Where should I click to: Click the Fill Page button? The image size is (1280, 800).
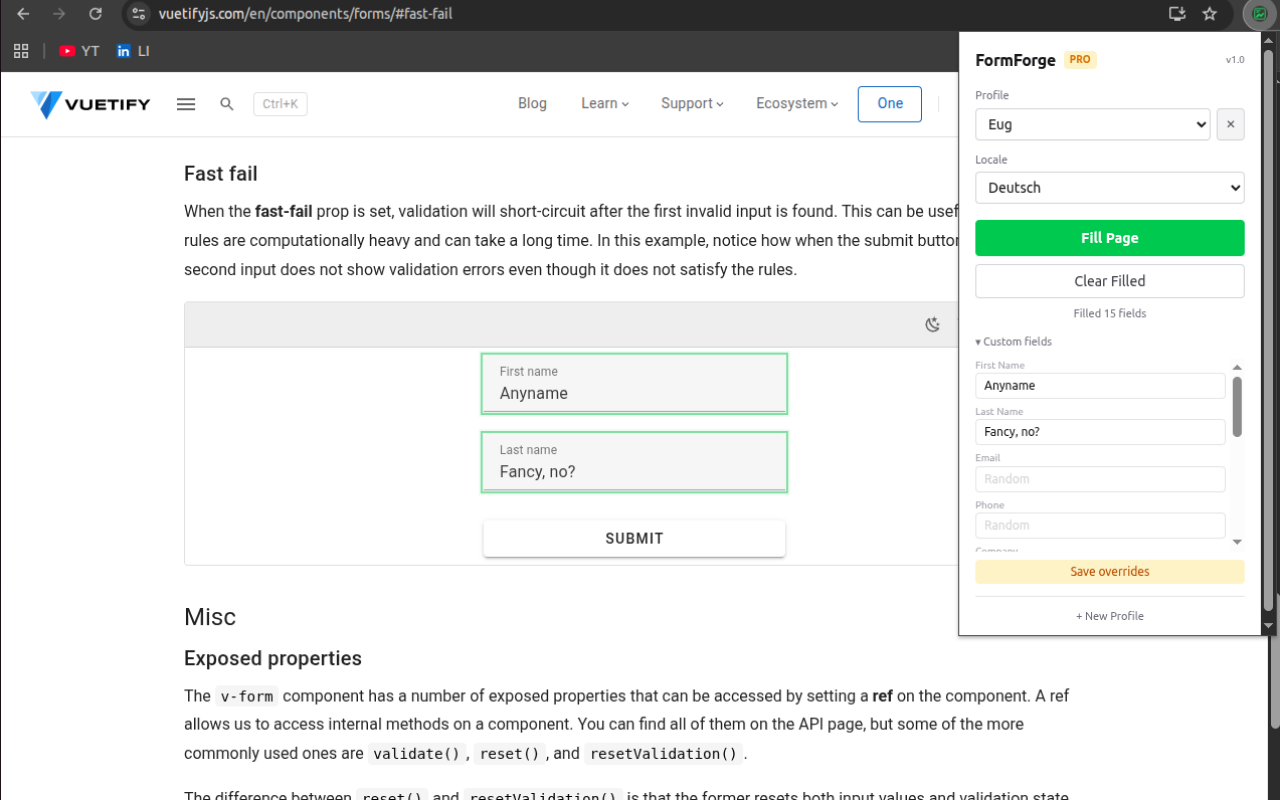click(x=1110, y=238)
